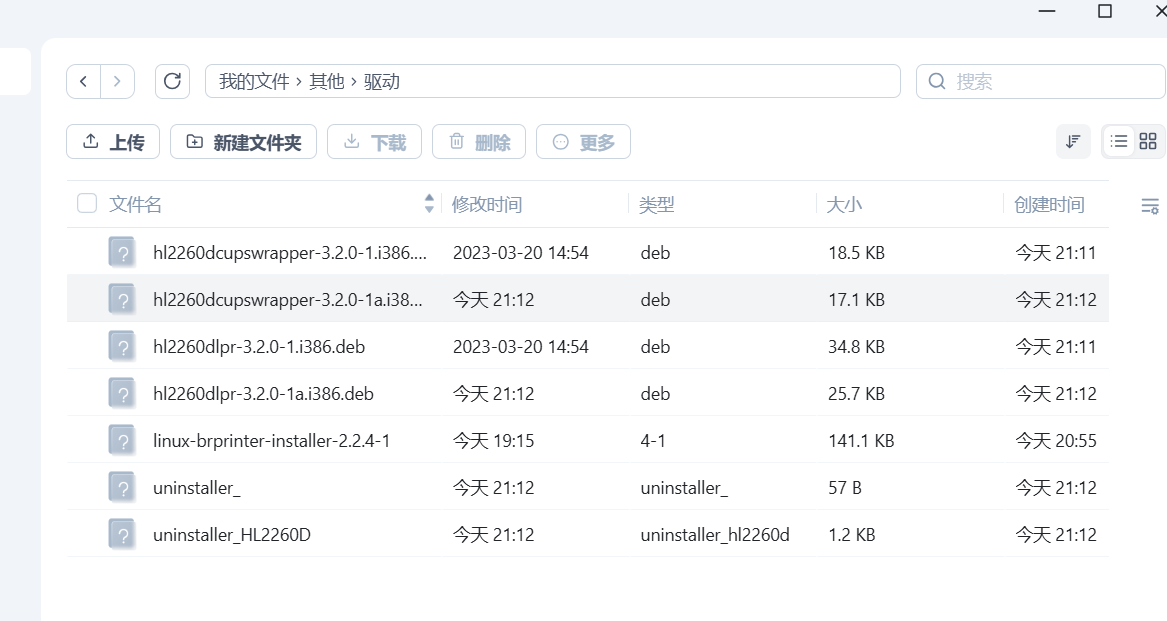Sort by the 创建时间 column header
Viewport: 1167px width, 621px height.
1049,205
